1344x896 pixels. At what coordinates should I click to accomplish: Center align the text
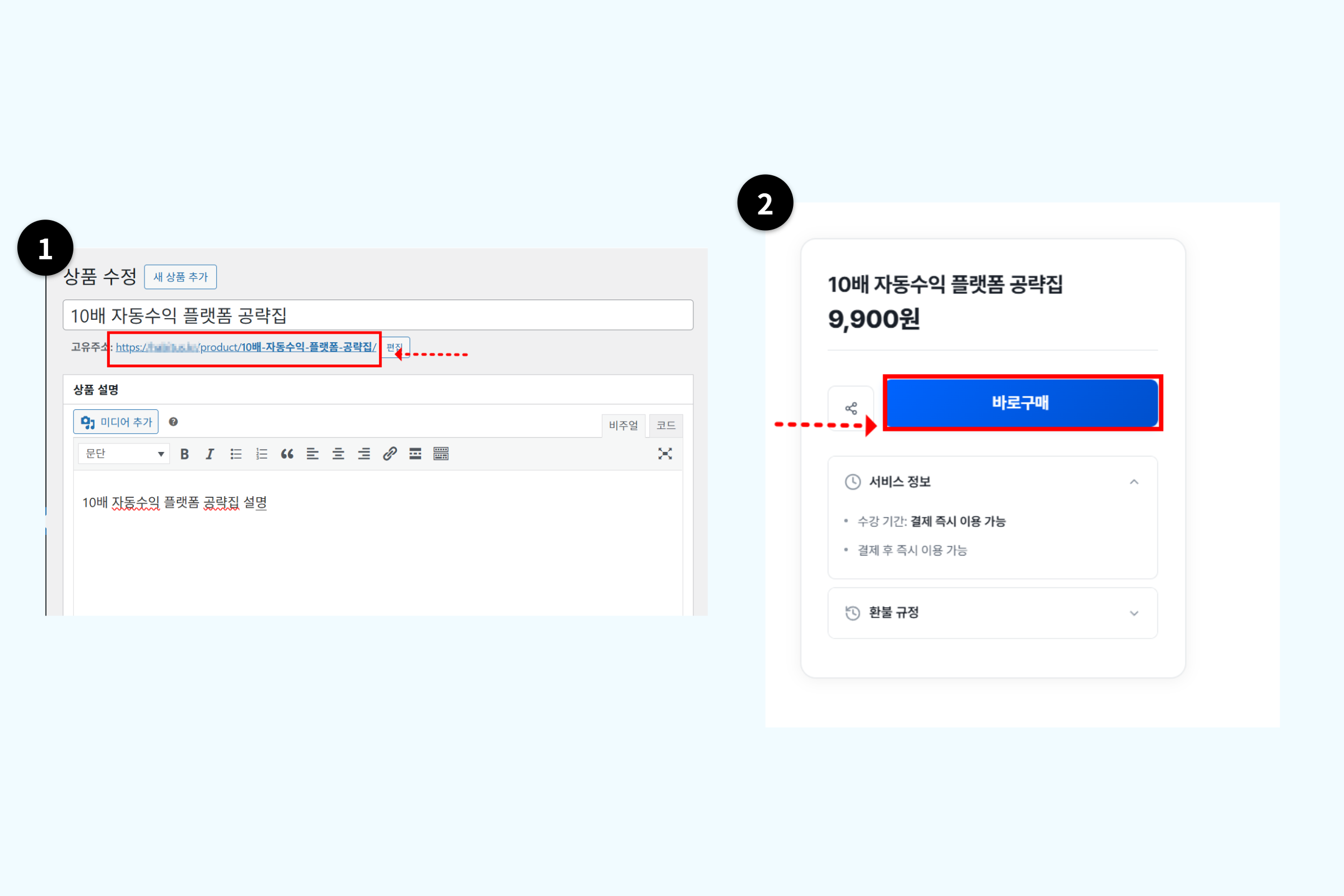(338, 454)
